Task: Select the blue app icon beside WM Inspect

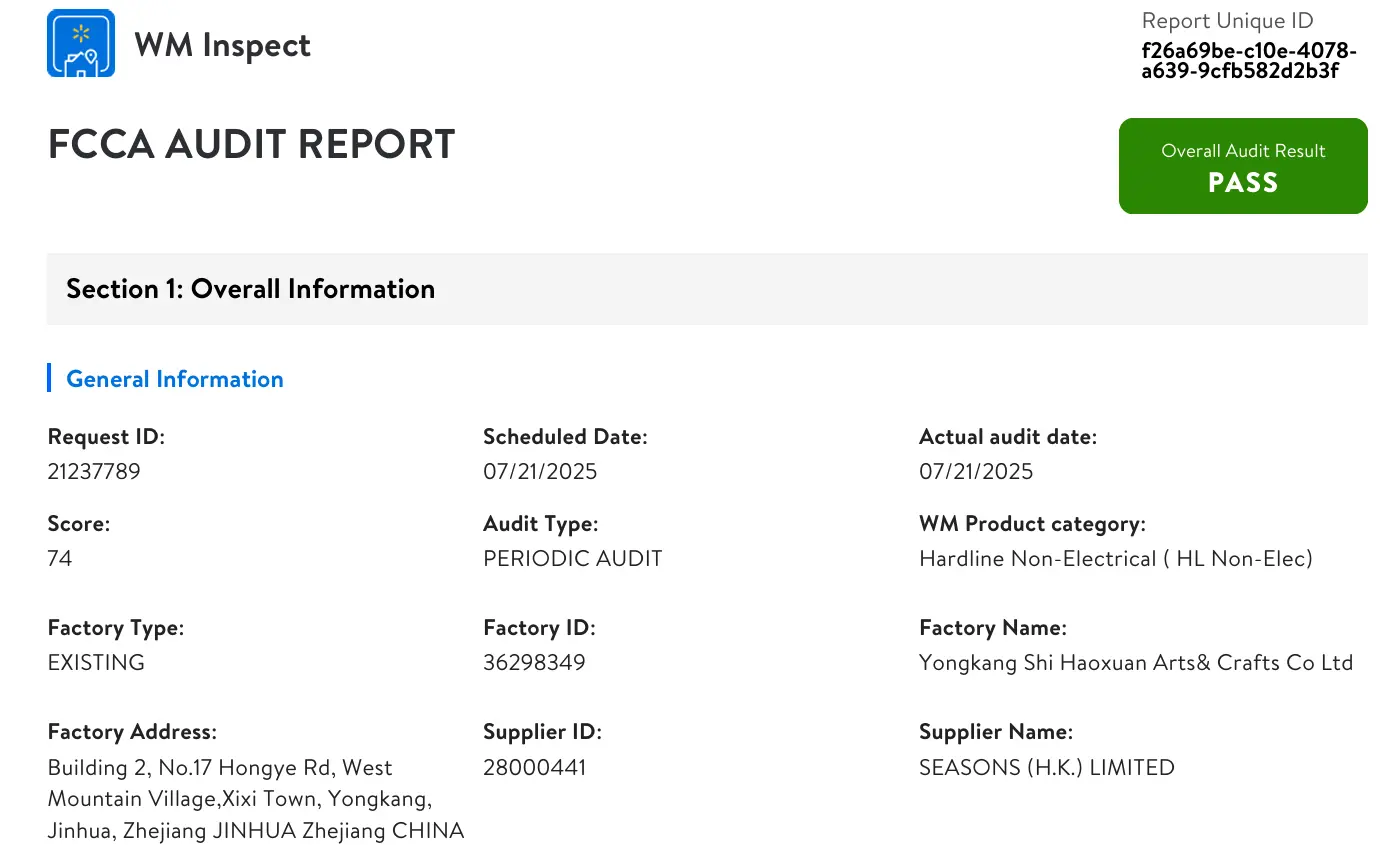Action: point(80,43)
